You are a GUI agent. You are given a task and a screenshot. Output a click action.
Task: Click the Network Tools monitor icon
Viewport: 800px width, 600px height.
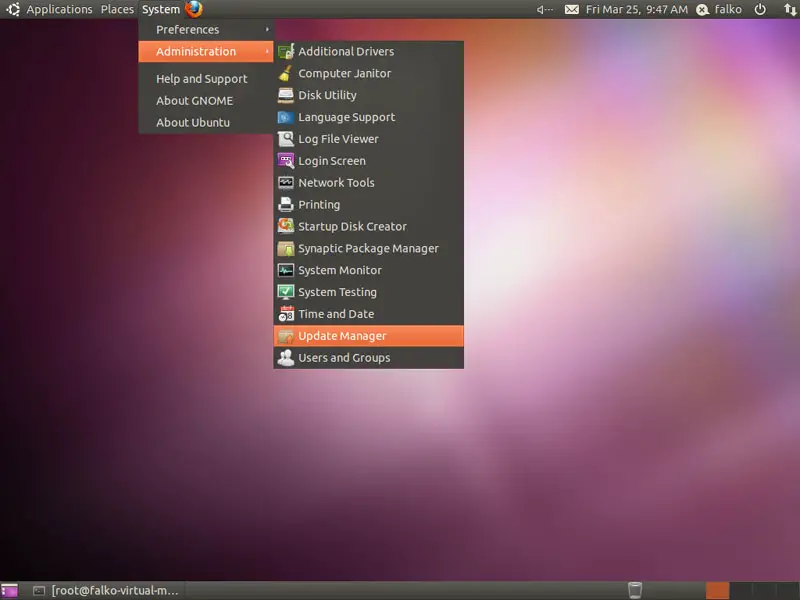click(x=286, y=183)
